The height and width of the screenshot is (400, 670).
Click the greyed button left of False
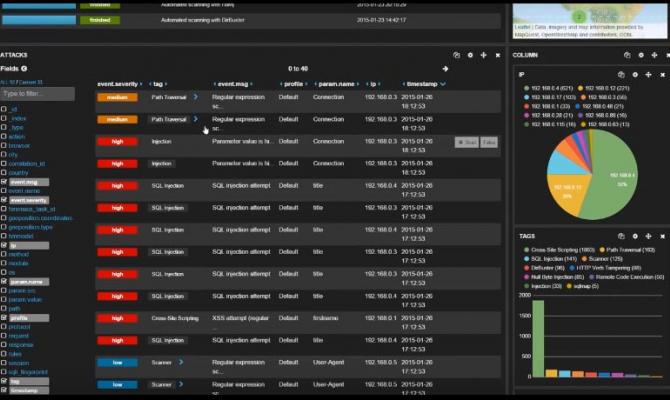[467, 142]
